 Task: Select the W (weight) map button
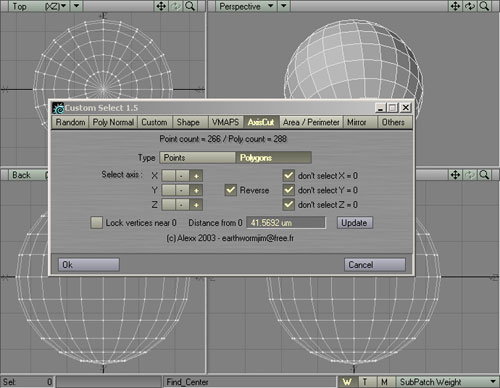click(x=347, y=382)
